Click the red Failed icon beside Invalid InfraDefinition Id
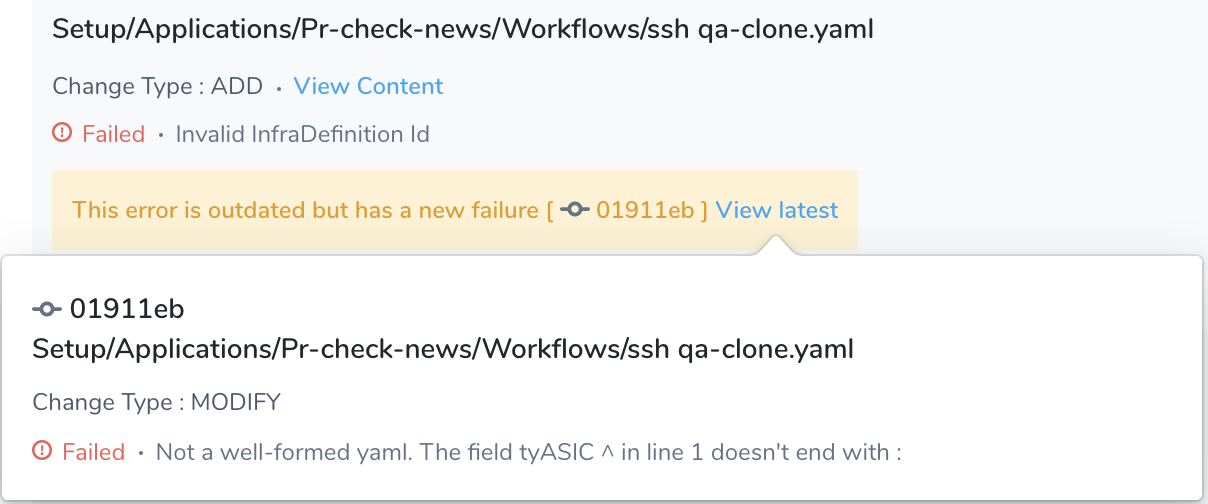1208x504 pixels. pos(62,133)
